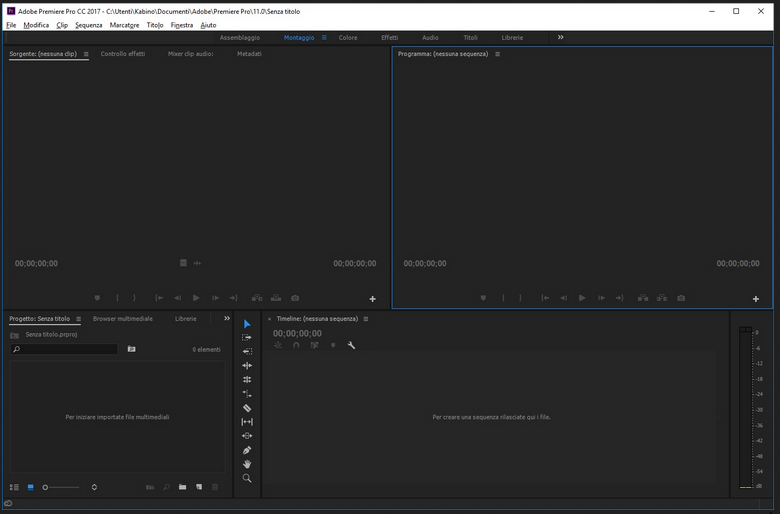Click the Timeline playhead timecode
The height and width of the screenshot is (514, 780).
point(297,333)
